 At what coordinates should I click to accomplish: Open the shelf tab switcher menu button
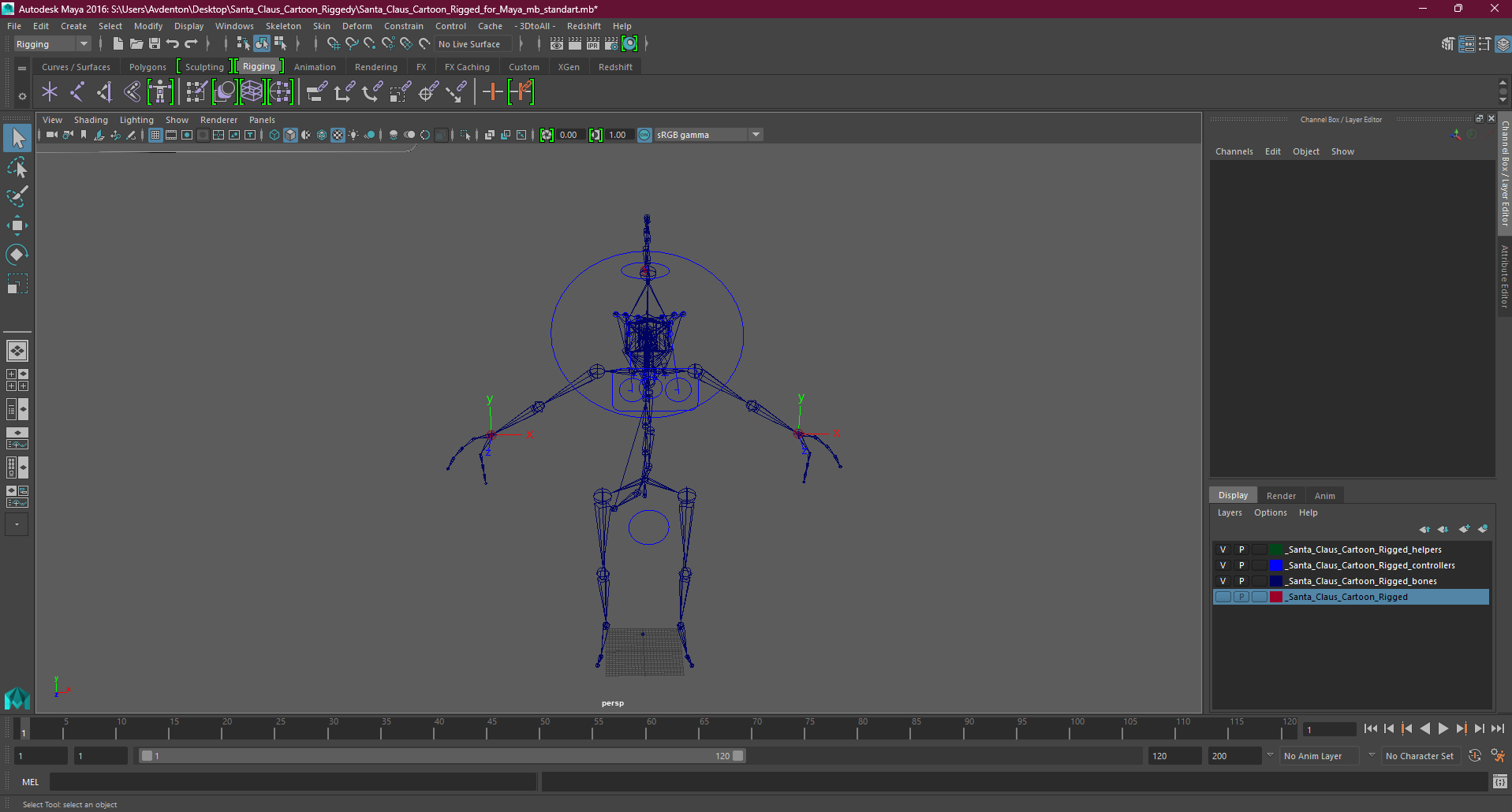coord(22,69)
